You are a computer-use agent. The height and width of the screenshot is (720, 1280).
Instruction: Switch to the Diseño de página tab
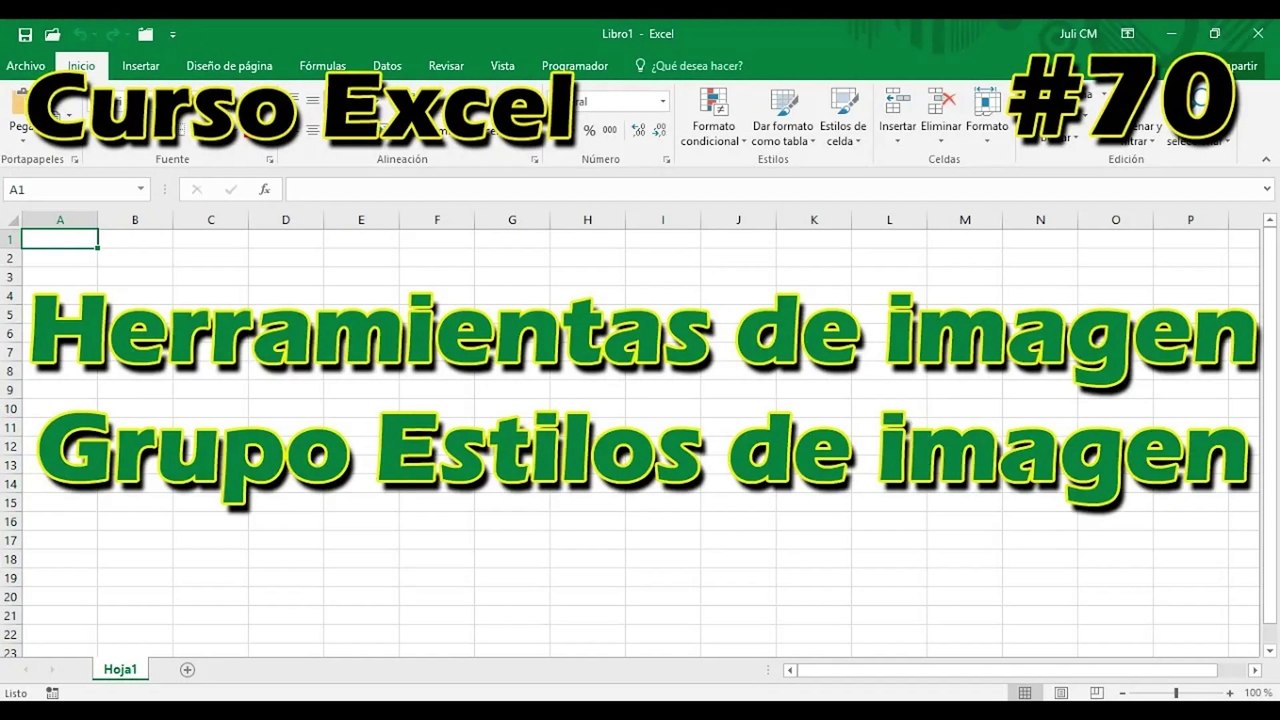click(229, 66)
